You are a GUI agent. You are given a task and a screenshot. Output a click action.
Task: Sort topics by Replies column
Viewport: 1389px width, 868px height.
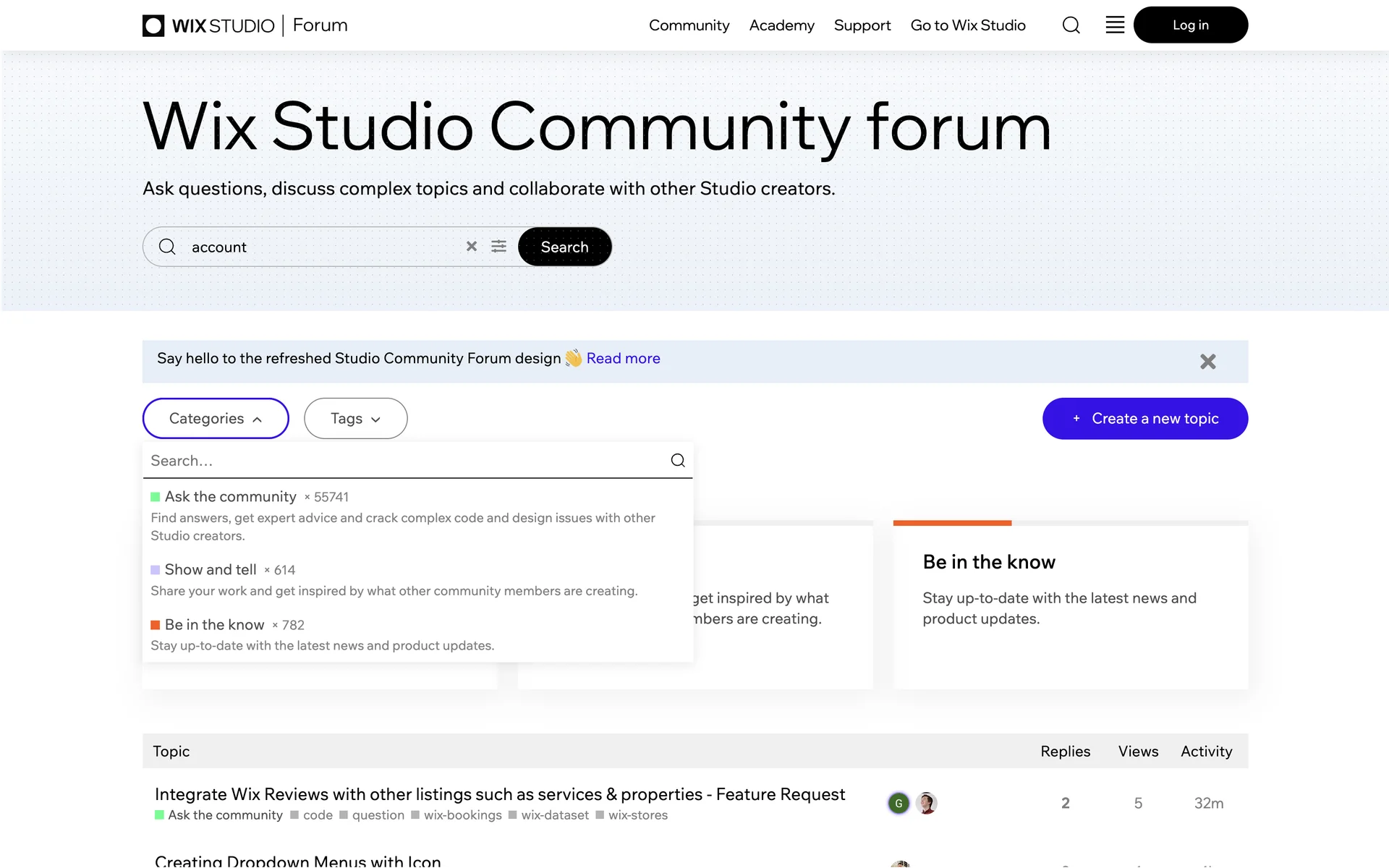pyautogui.click(x=1065, y=752)
